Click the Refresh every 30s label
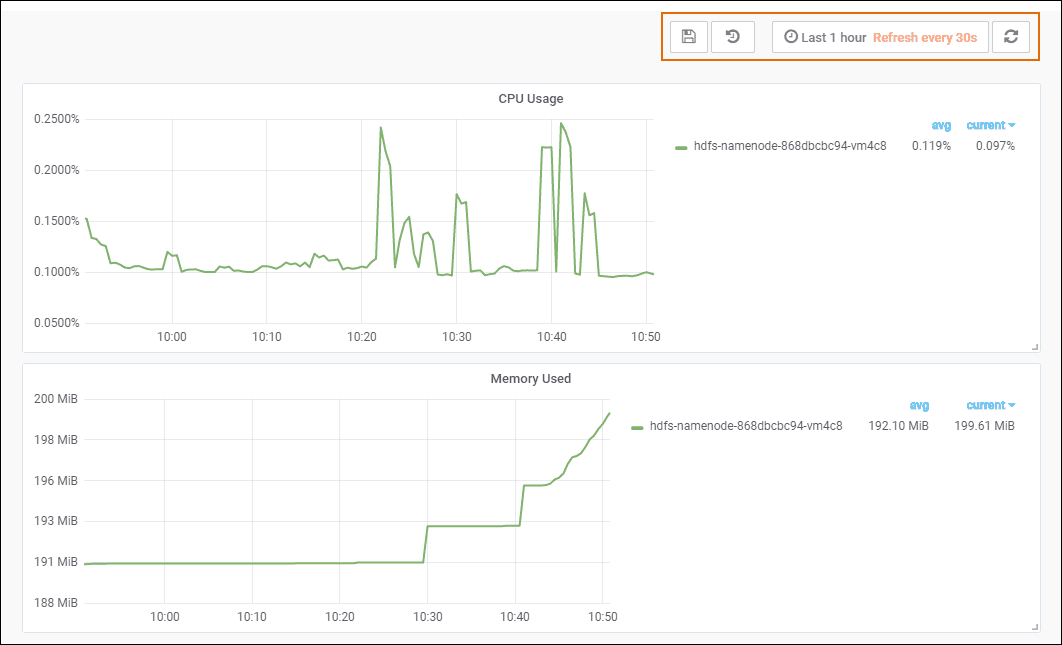Screen dimensions: 1062x645 coord(924,37)
